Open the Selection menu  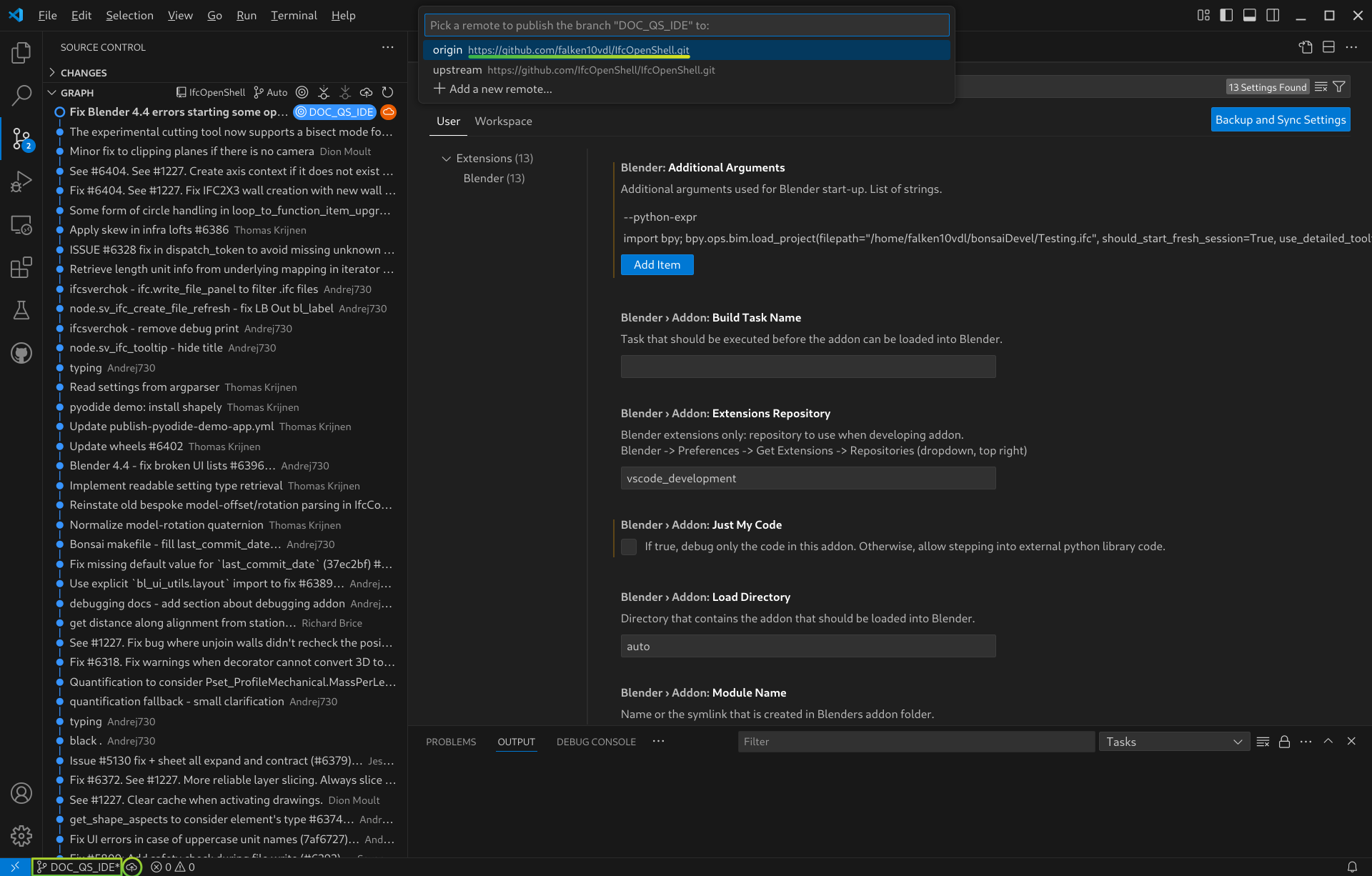(129, 15)
